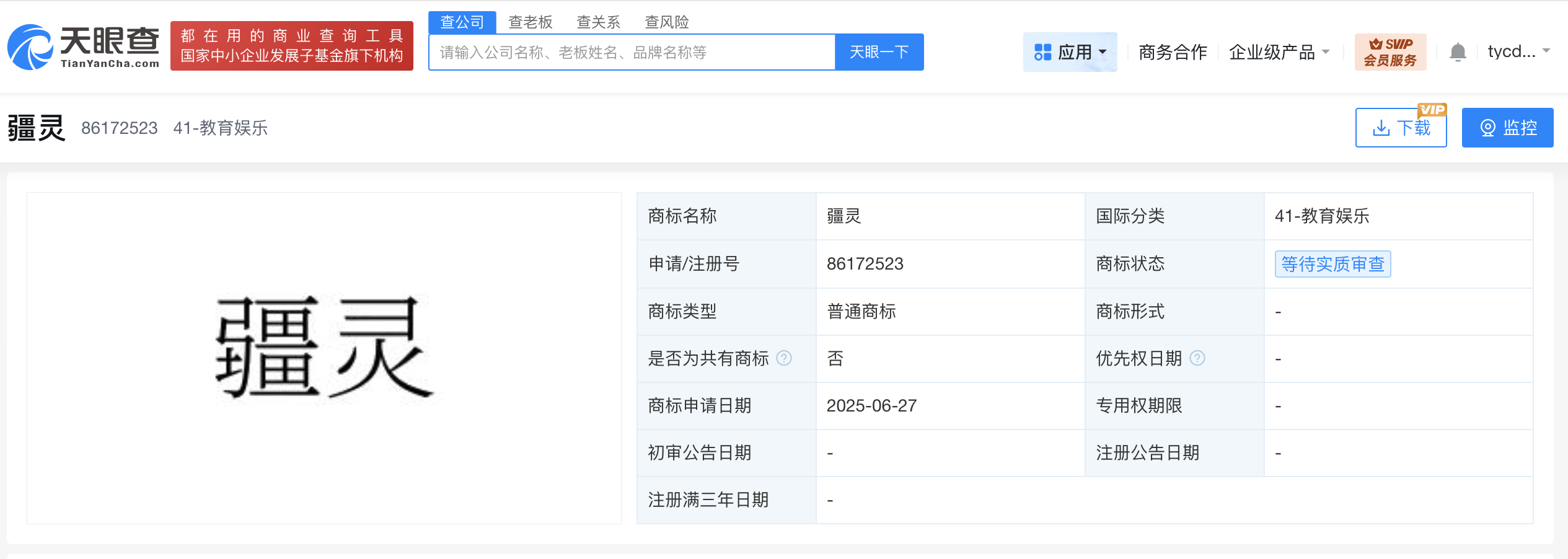Expand the 企业级产品 dropdown
This screenshot has height=559, width=1568.
[x=1326, y=53]
